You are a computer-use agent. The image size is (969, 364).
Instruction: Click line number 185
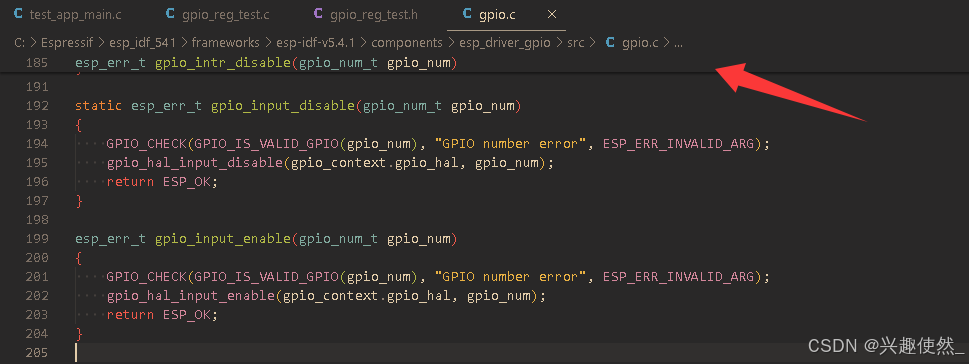point(38,63)
